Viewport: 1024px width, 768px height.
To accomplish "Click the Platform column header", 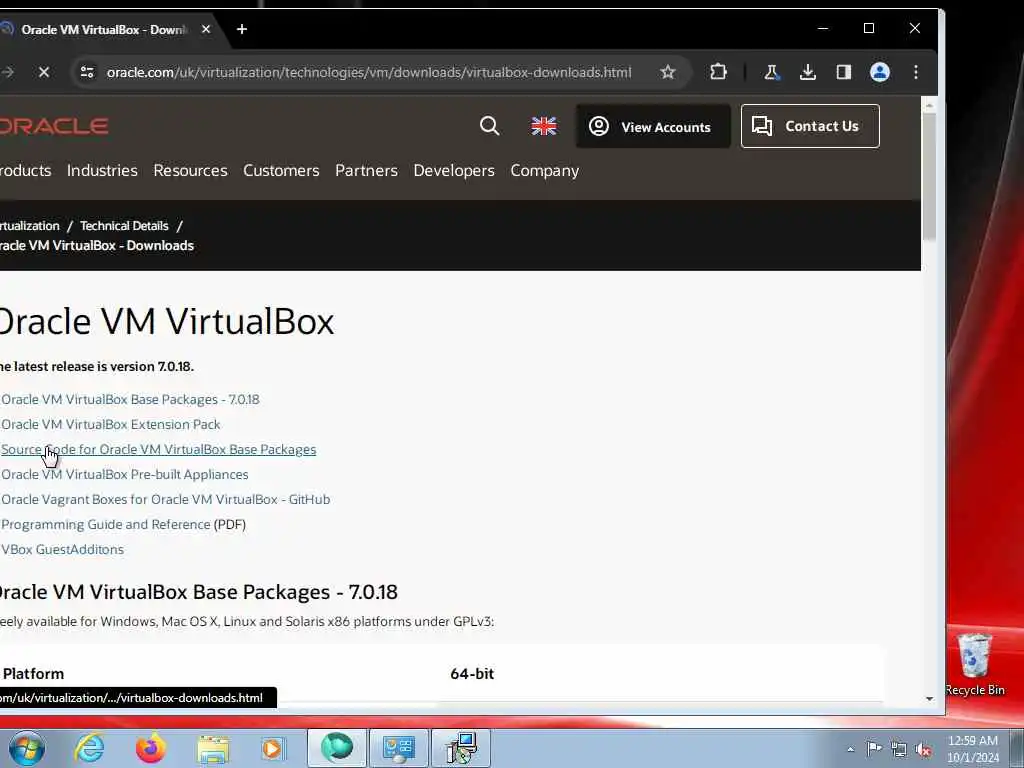I will (33, 674).
